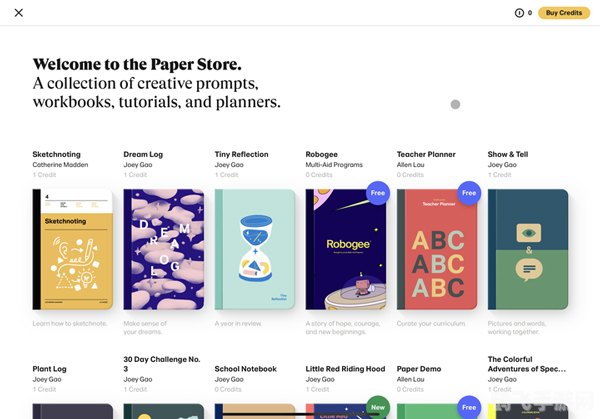Open the Sketchnoting journal cover
Viewport: 600px width, 419px height.
click(72, 250)
